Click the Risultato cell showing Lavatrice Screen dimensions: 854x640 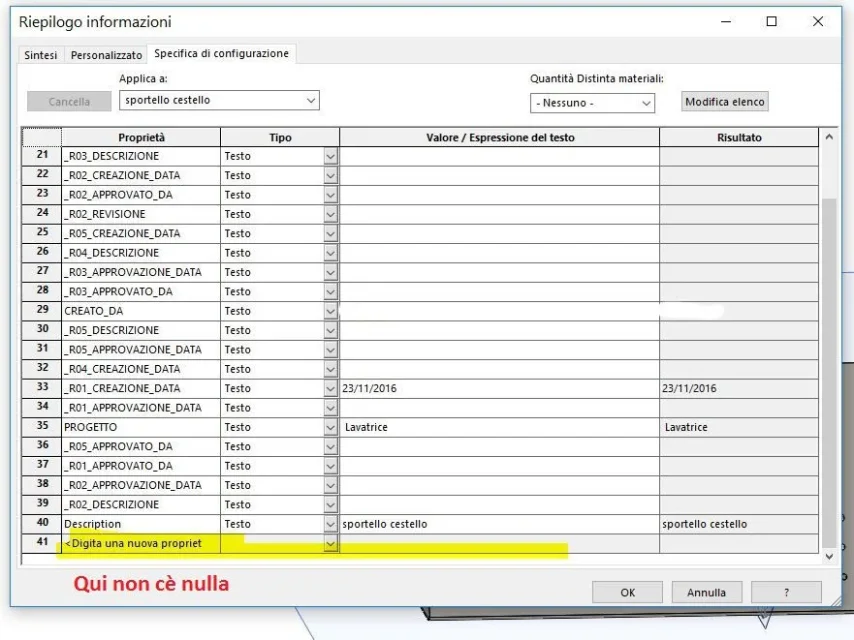click(x=739, y=427)
